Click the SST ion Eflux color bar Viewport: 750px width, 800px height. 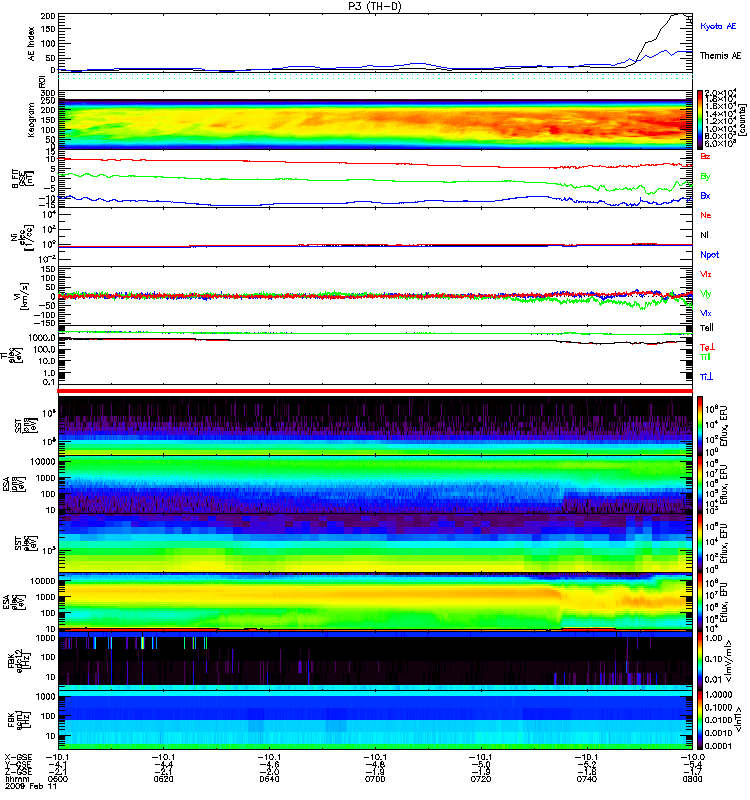(x=700, y=426)
